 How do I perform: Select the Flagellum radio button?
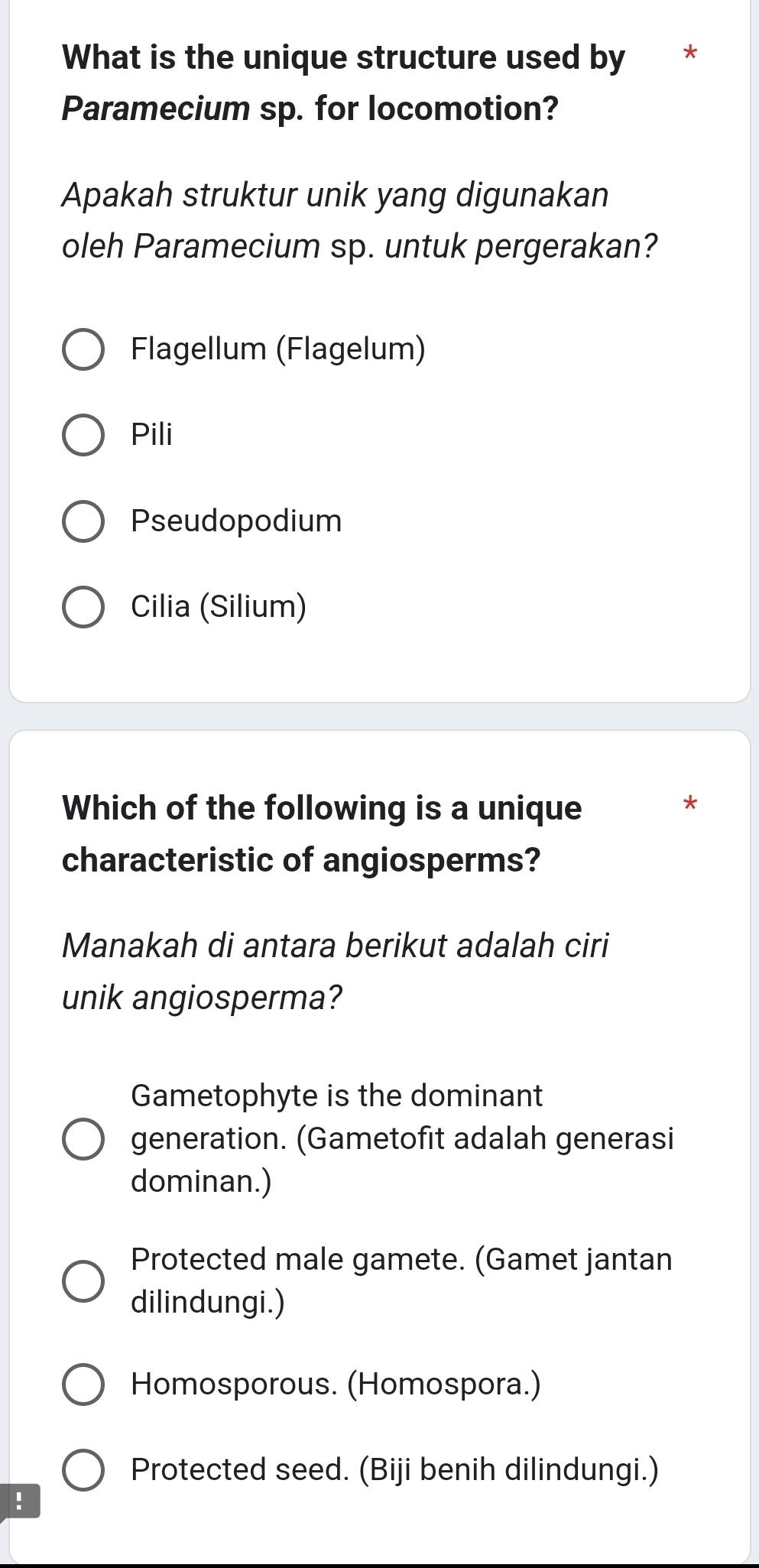pos(86,350)
